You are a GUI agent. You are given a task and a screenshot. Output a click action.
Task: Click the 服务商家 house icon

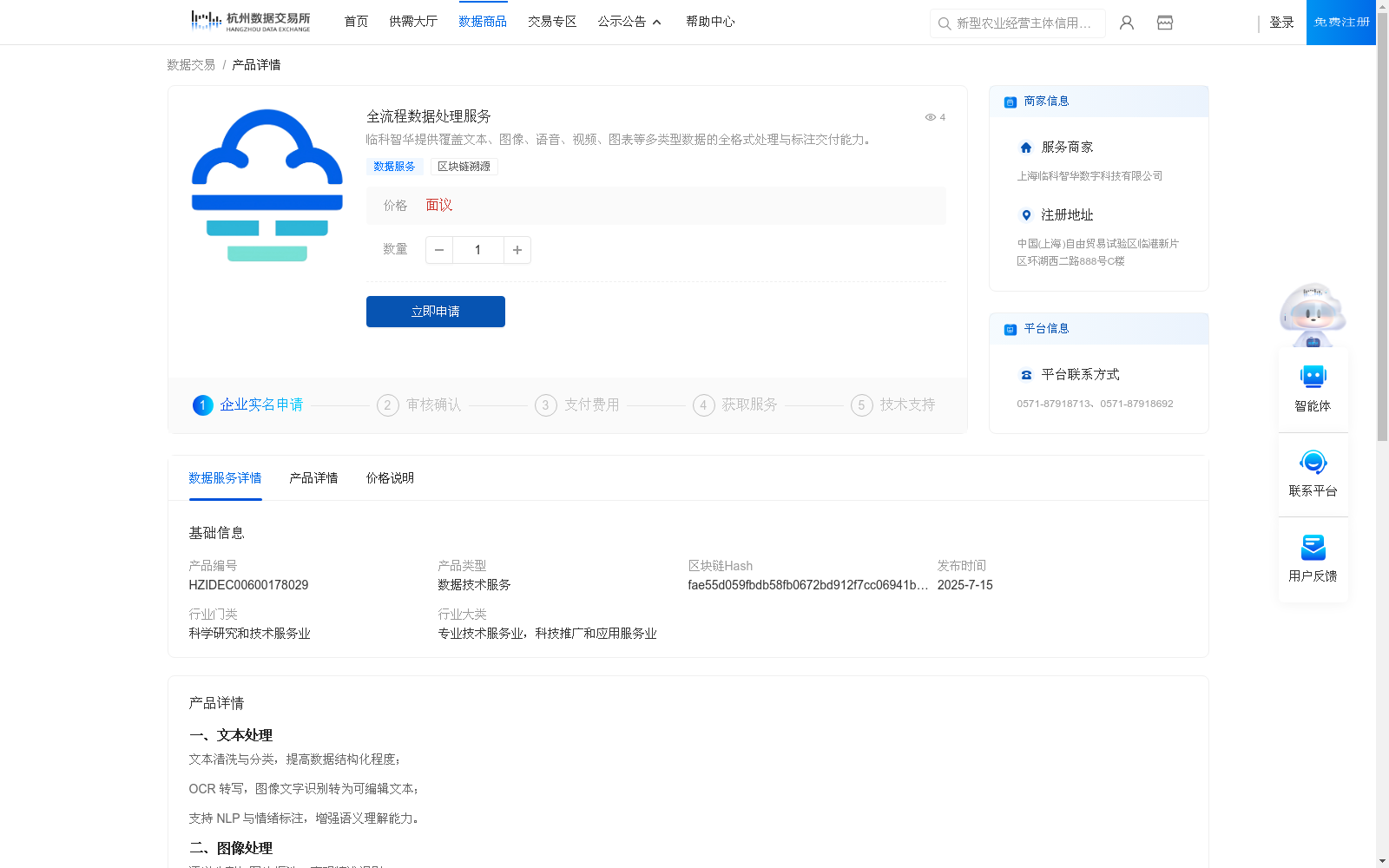point(1026,148)
